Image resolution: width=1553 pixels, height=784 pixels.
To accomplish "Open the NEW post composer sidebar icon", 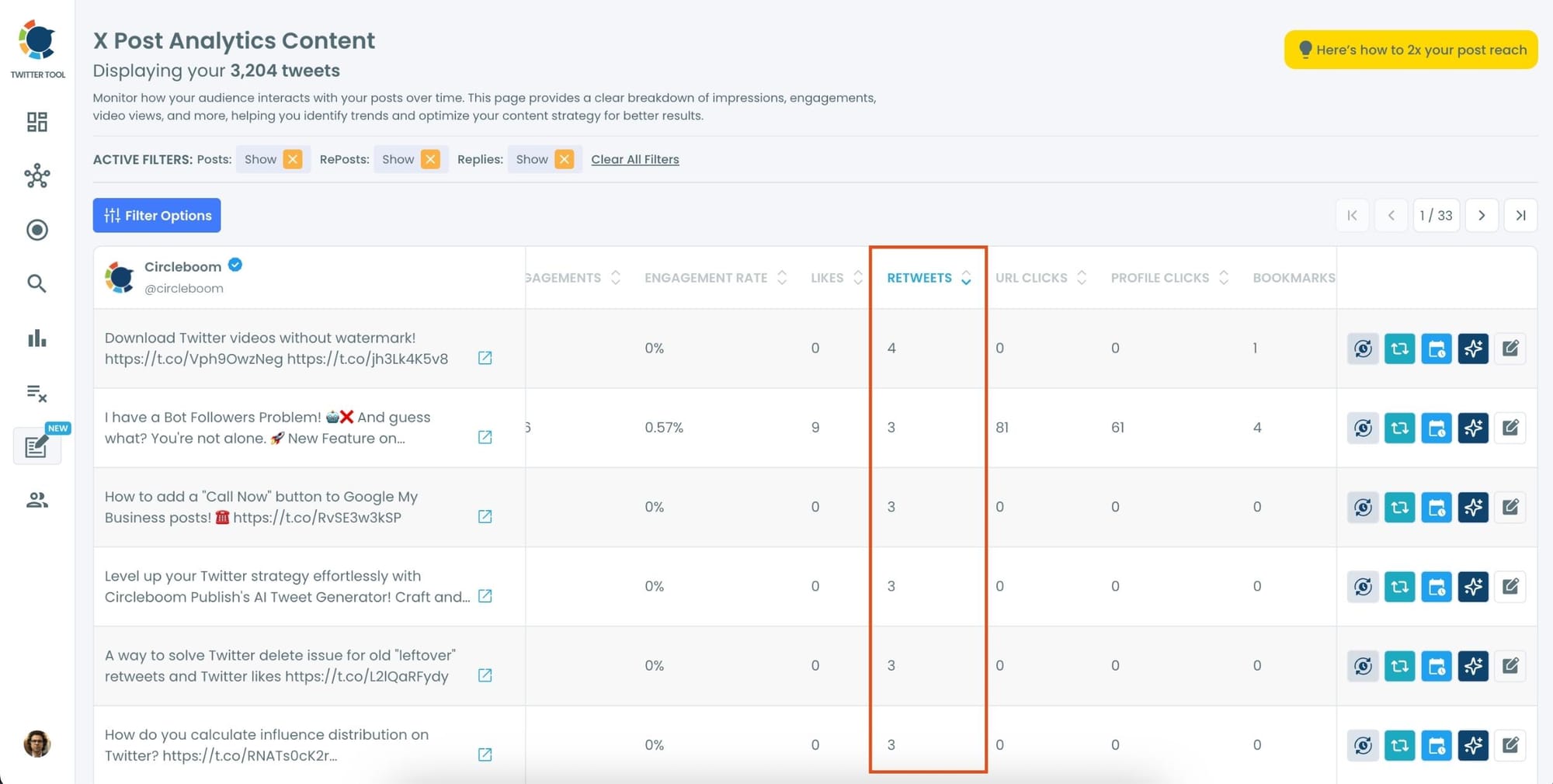I will coord(37,446).
